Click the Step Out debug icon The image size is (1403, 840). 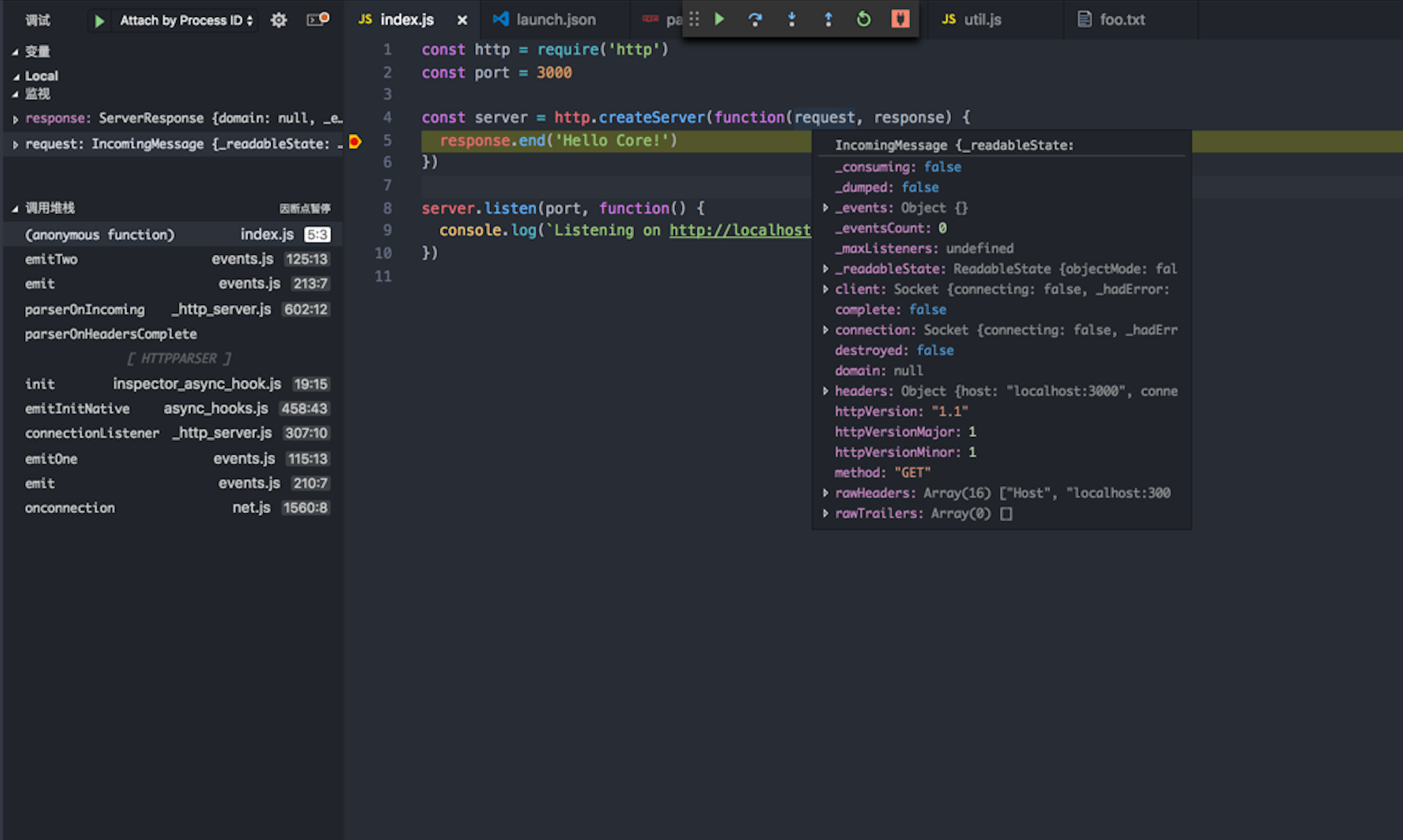point(828,20)
